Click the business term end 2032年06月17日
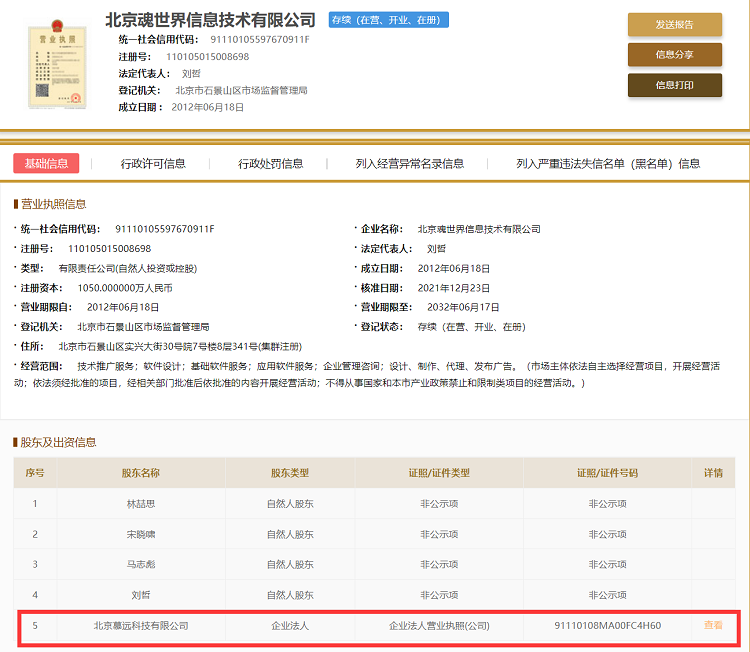The height and width of the screenshot is (652, 750). coord(463,307)
